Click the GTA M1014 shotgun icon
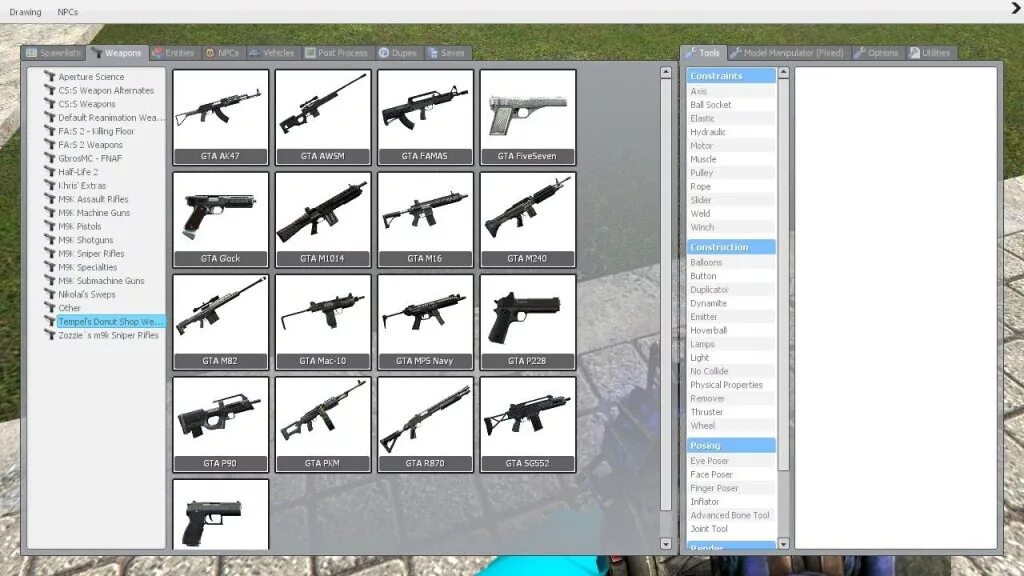 tap(323, 220)
